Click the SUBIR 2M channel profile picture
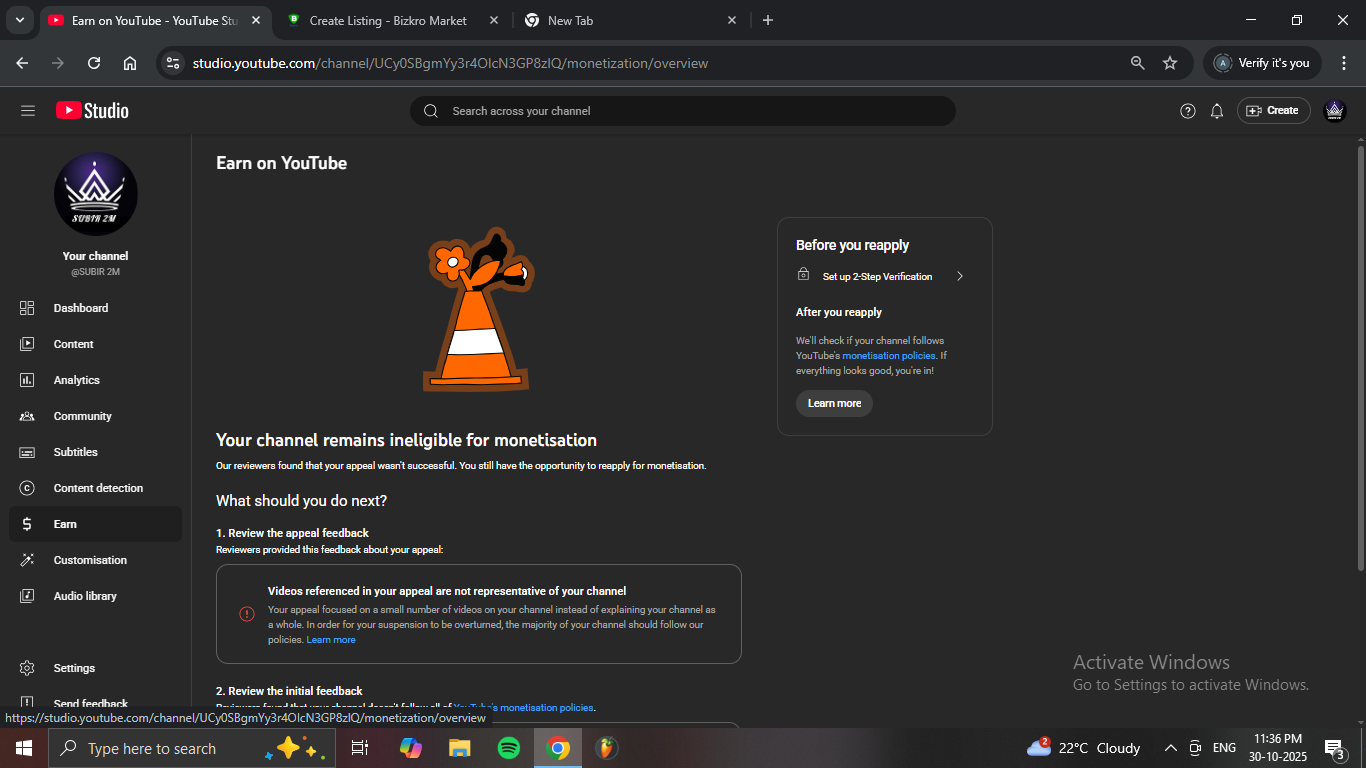The height and width of the screenshot is (768, 1366). 95,195
